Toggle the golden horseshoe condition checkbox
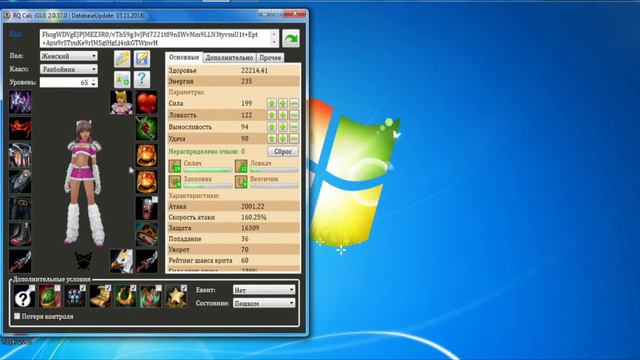The image size is (640, 360). click(x=133, y=288)
